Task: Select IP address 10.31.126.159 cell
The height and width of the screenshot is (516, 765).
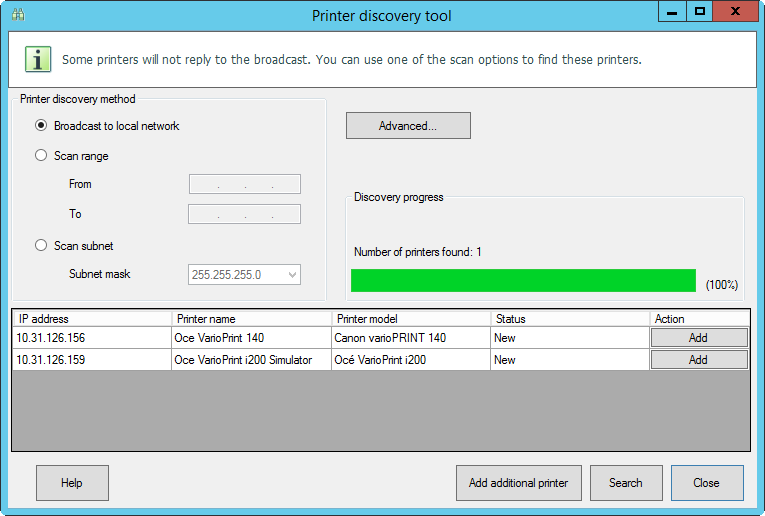Action: click(92, 360)
